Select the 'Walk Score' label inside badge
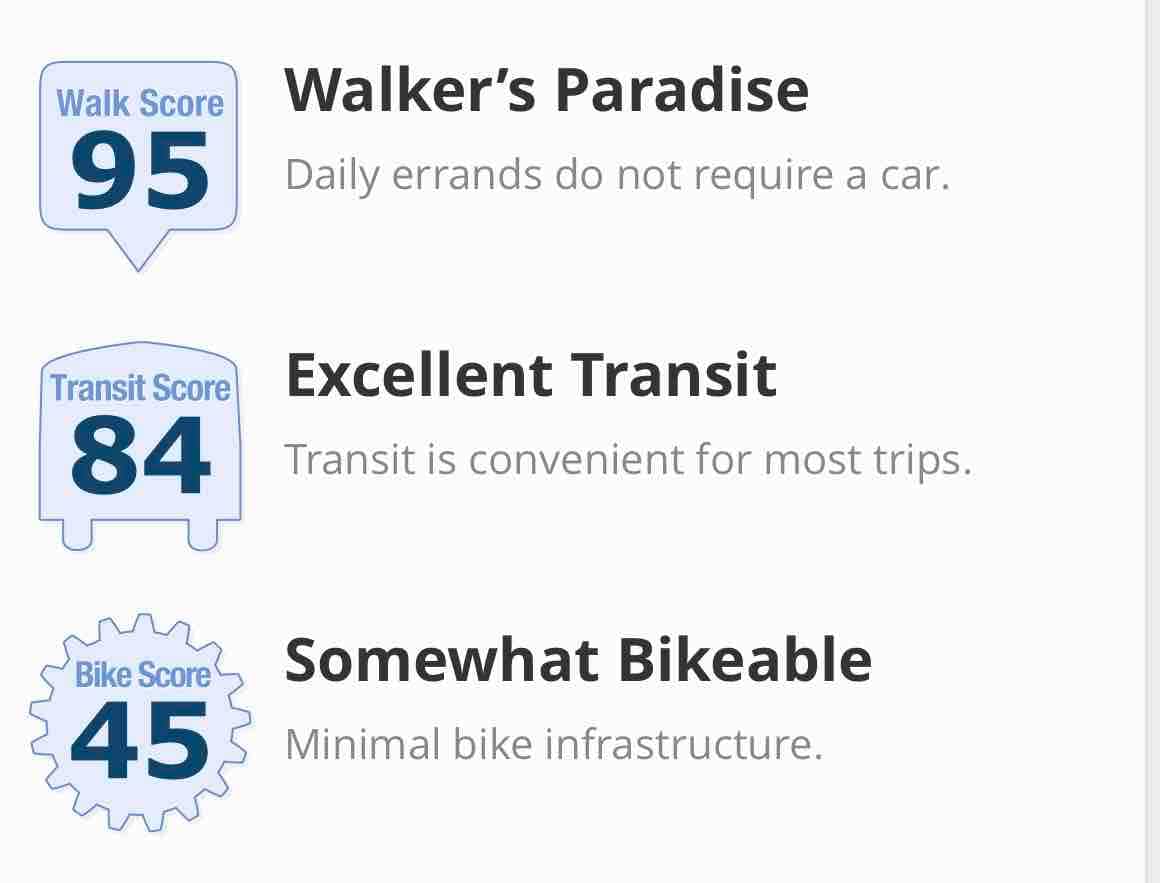 point(140,103)
